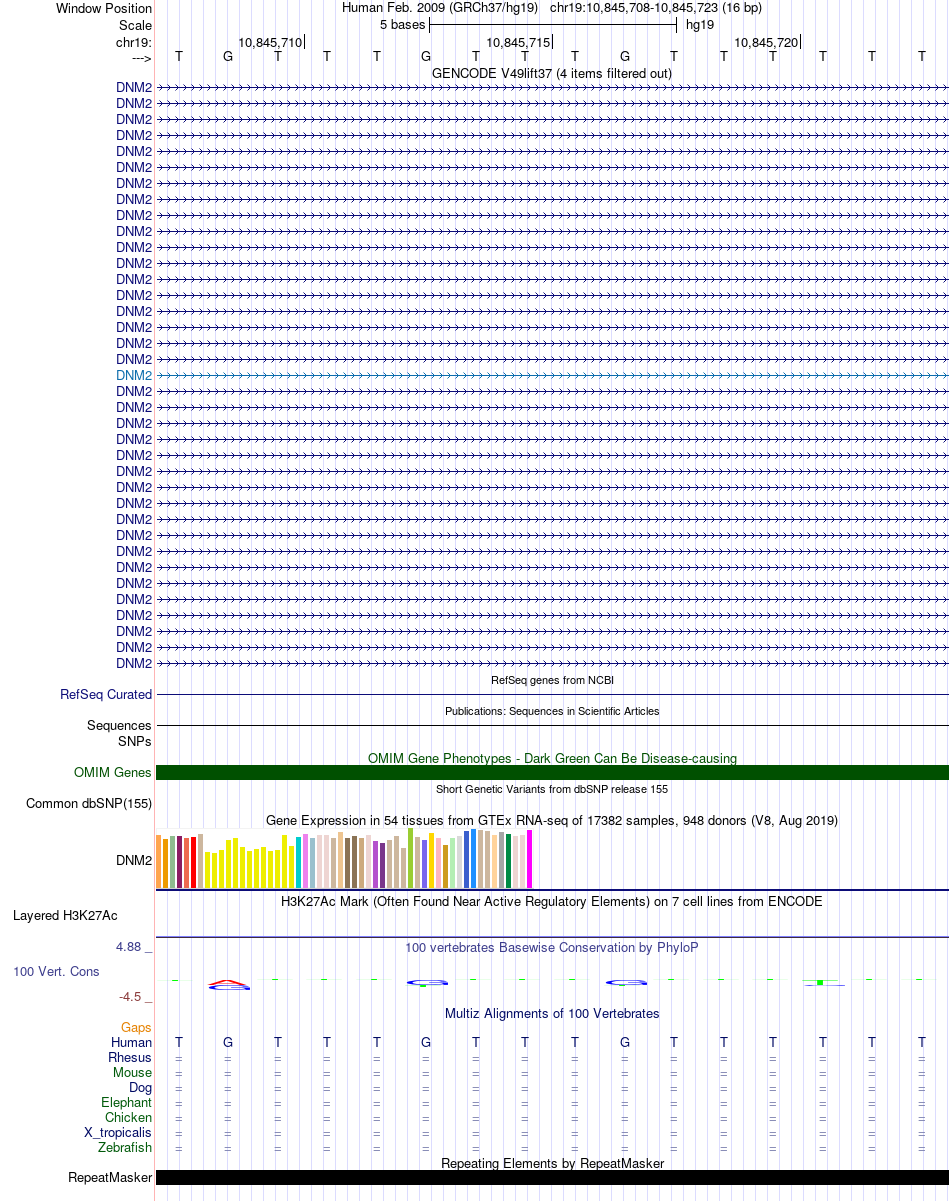Click GENCODE V49lift37 track title
The height and width of the screenshot is (1201, 950).
click(552, 73)
